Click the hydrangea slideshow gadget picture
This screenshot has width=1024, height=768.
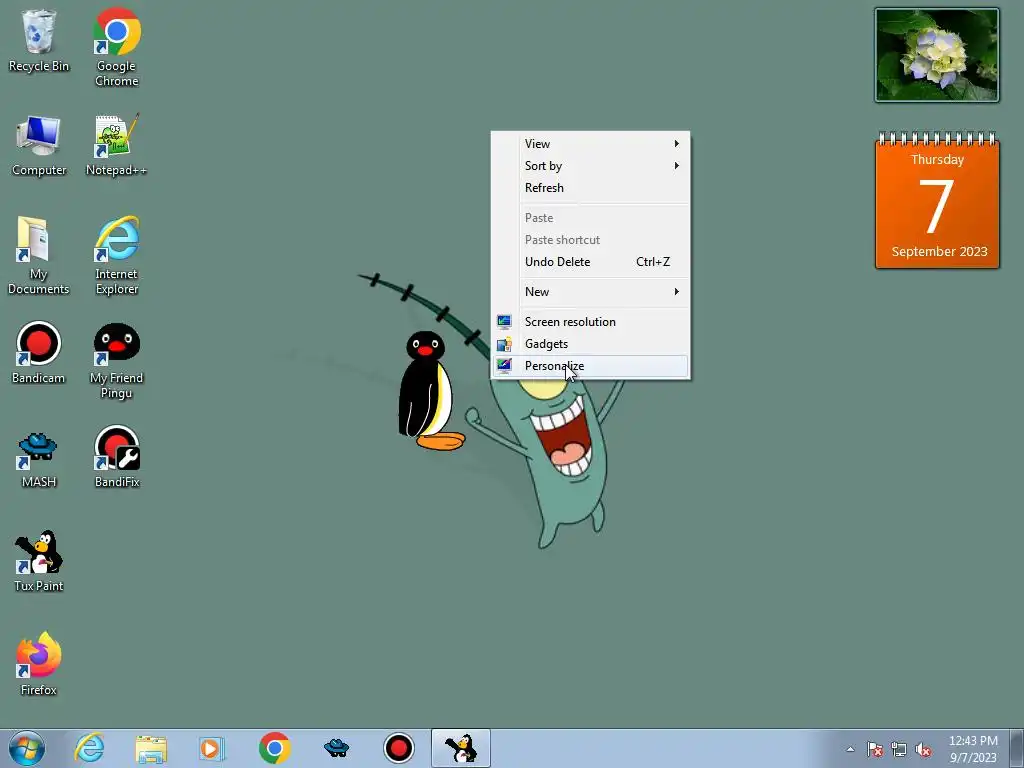(937, 55)
